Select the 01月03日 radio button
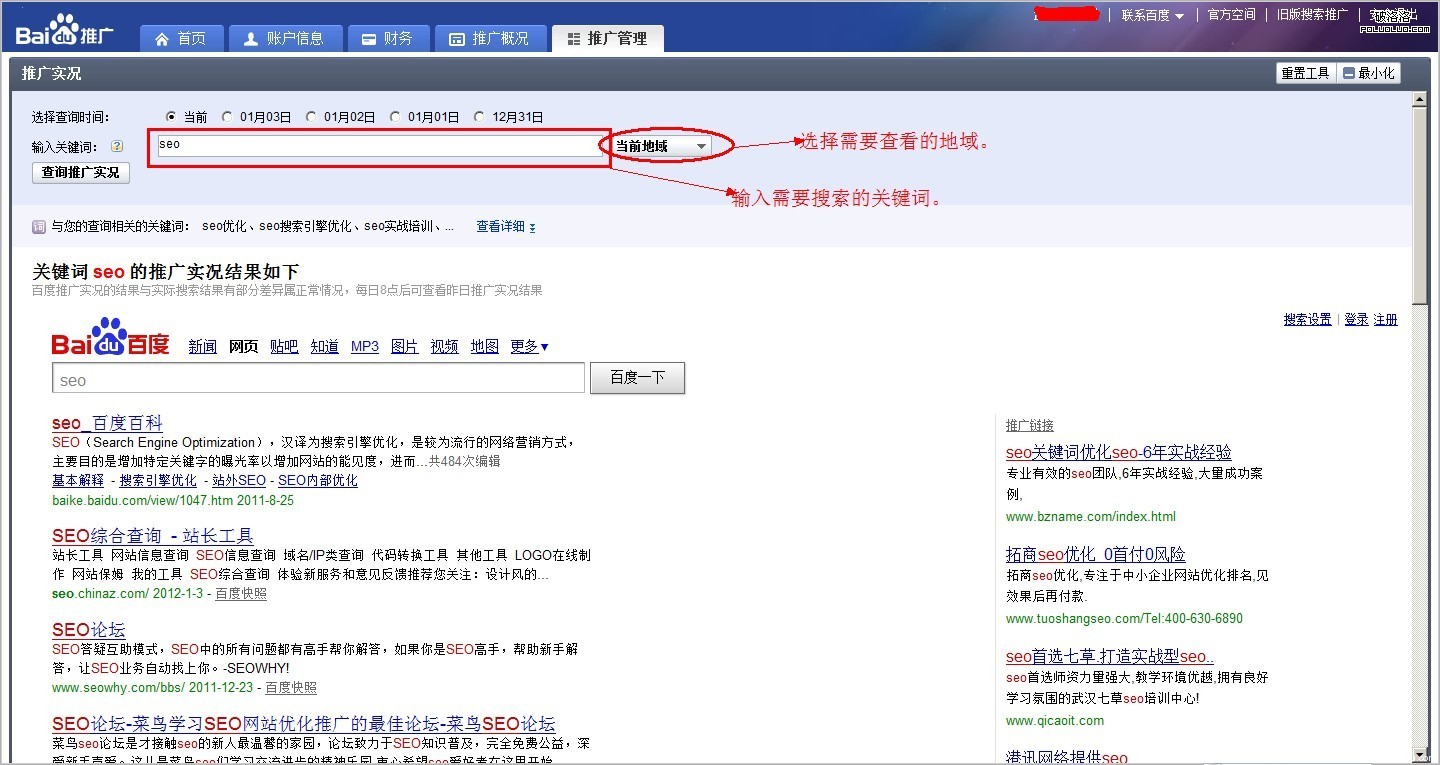 click(227, 117)
